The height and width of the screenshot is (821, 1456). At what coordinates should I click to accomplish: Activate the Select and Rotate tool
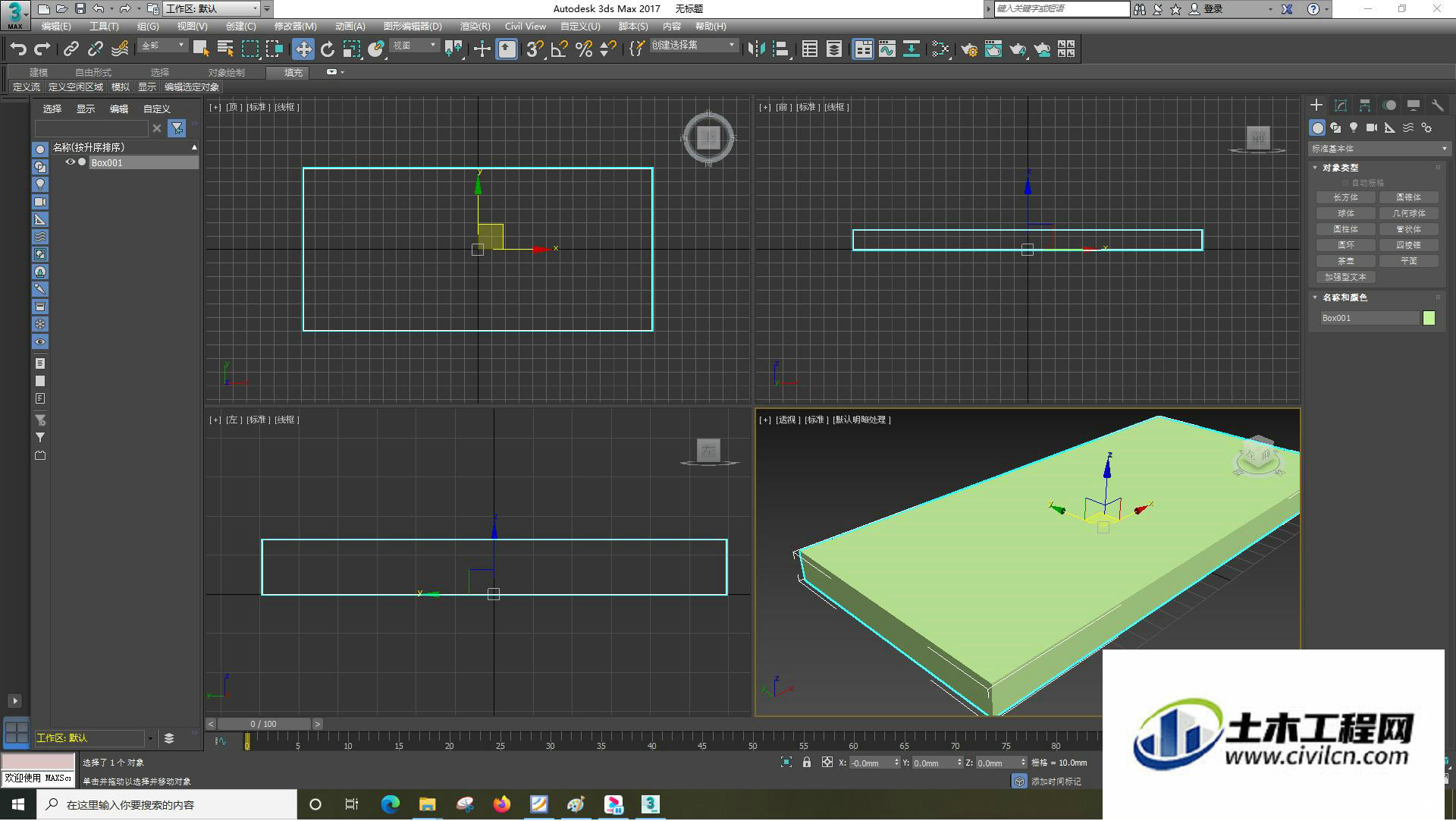pos(328,49)
